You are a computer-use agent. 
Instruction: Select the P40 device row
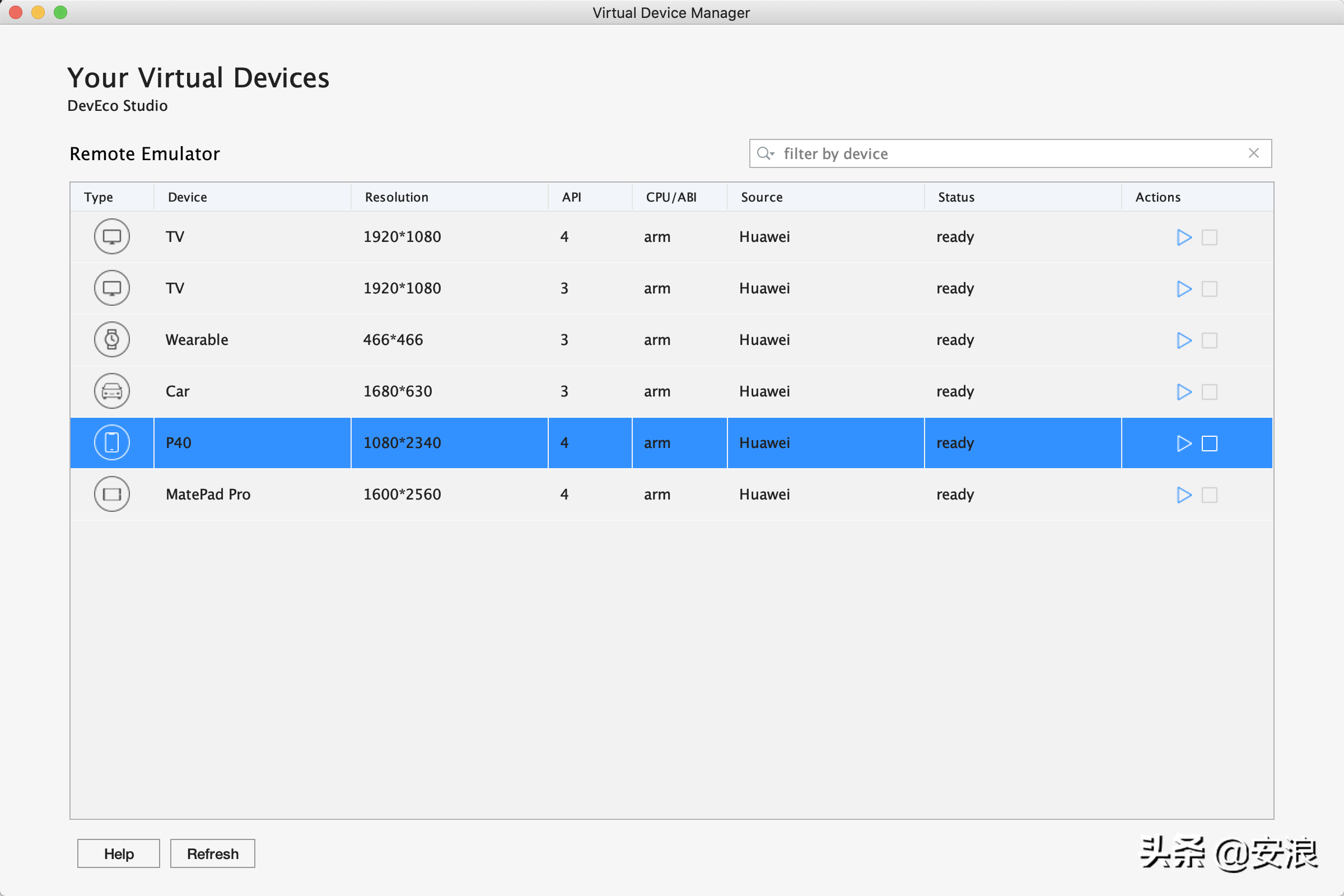[x=672, y=442]
